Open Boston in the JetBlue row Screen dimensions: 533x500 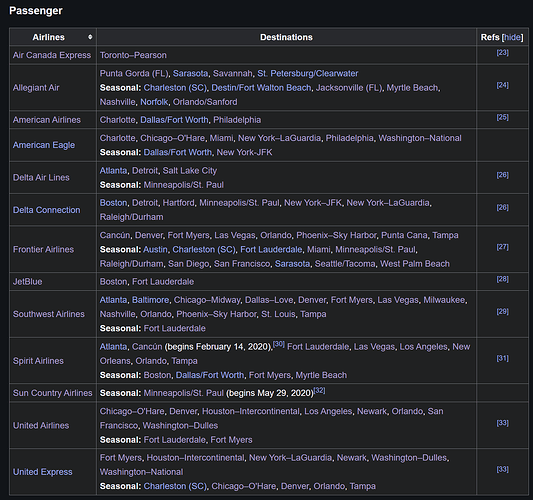114,282
